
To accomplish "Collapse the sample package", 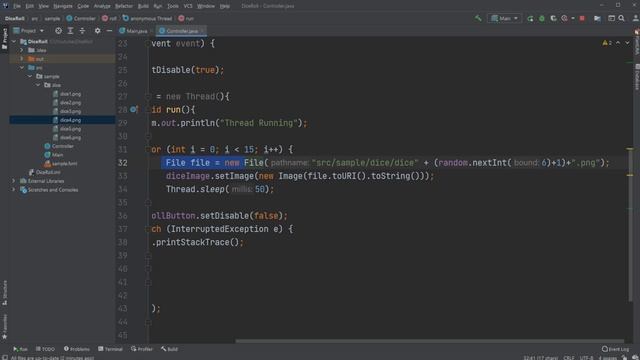I will coord(30,76).
